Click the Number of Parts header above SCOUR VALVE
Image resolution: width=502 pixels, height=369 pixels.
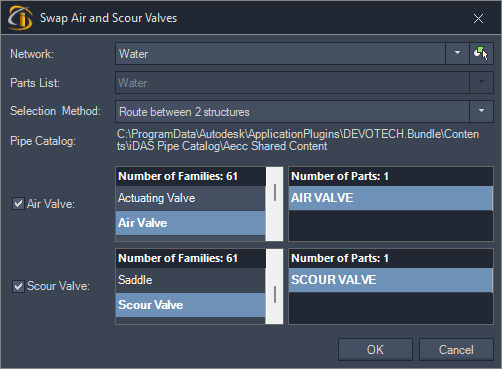point(391,258)
